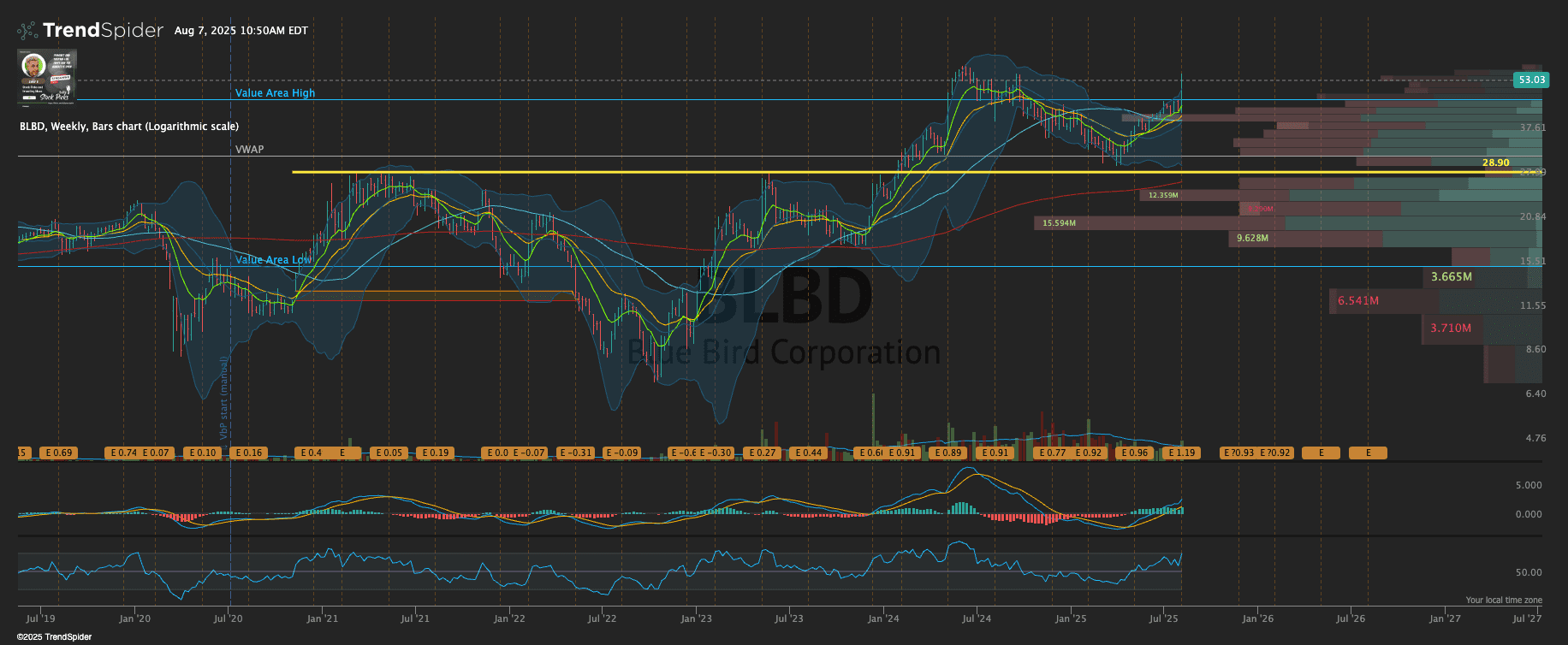Open the E 0.44 earnings marker

coord(808,453)
